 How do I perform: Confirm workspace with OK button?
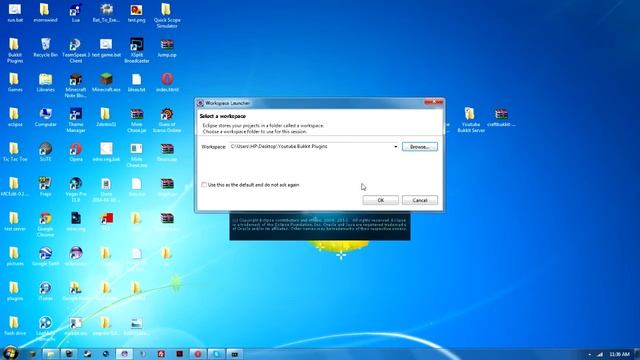click(x=380, y=200)
